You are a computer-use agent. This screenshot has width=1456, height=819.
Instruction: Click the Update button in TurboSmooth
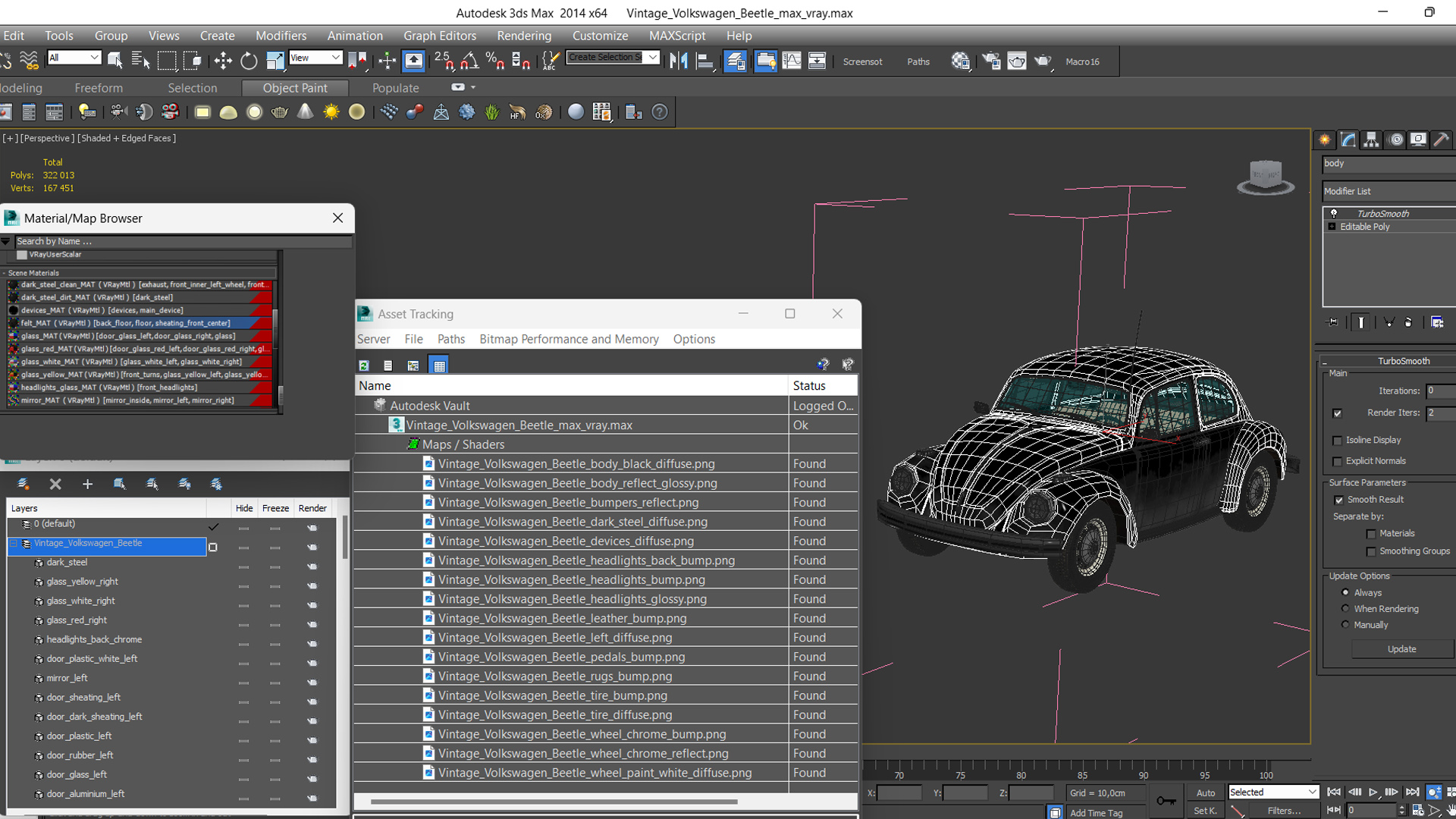pos(1401,649)
